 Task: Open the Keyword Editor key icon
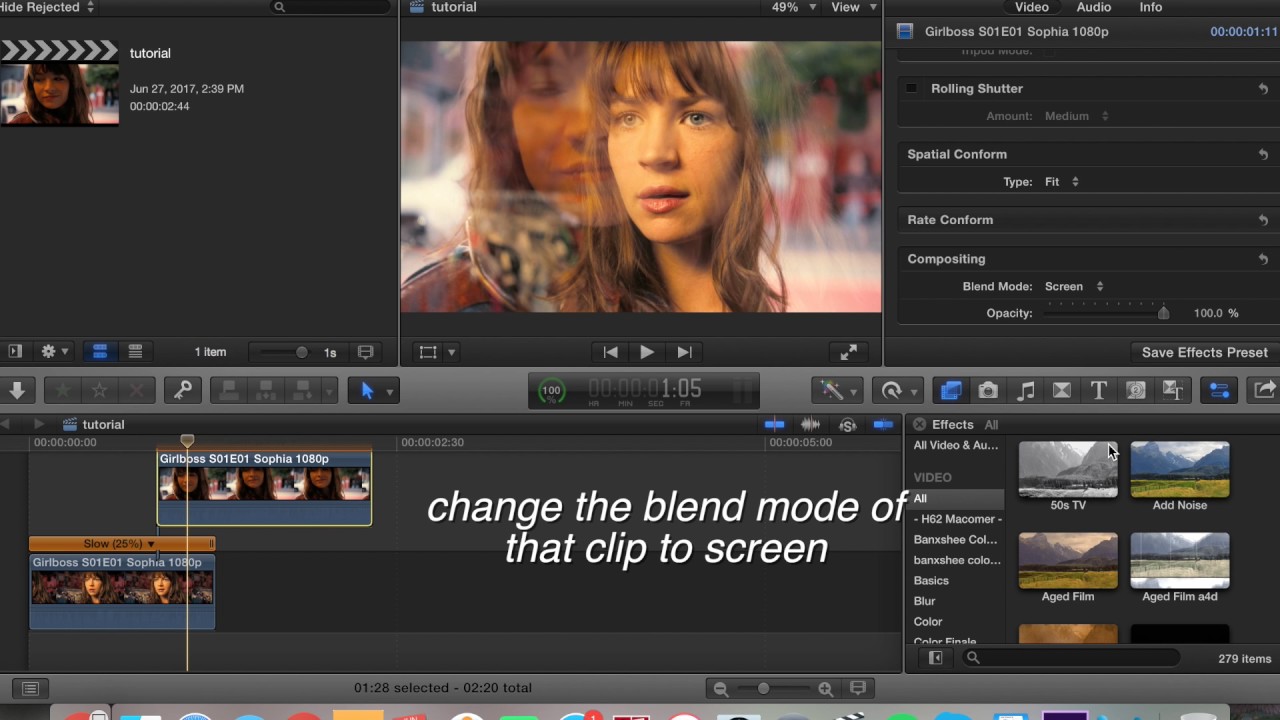click(183, 391)
